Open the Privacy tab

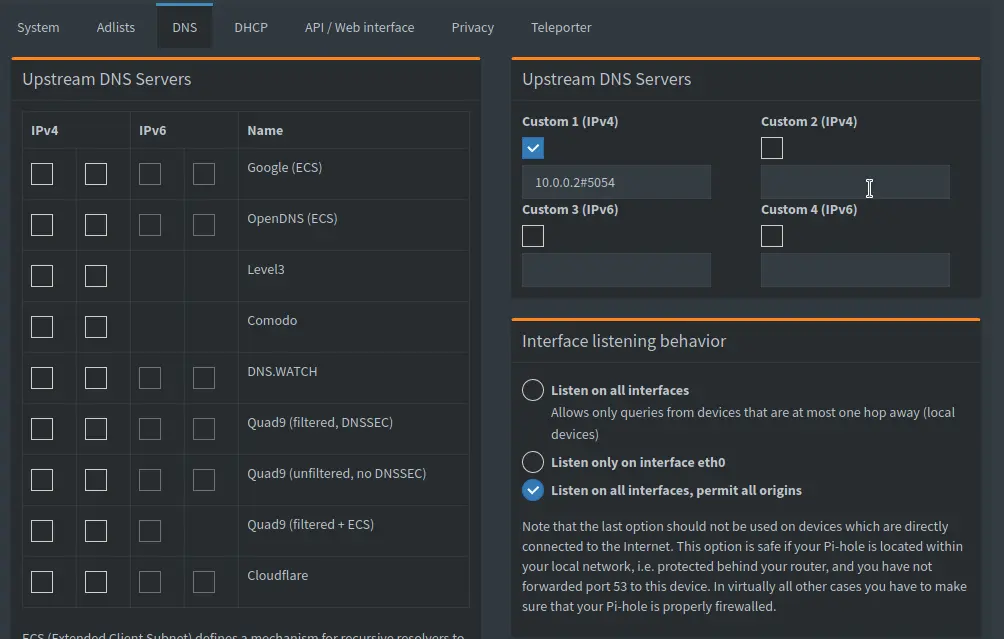473,28
